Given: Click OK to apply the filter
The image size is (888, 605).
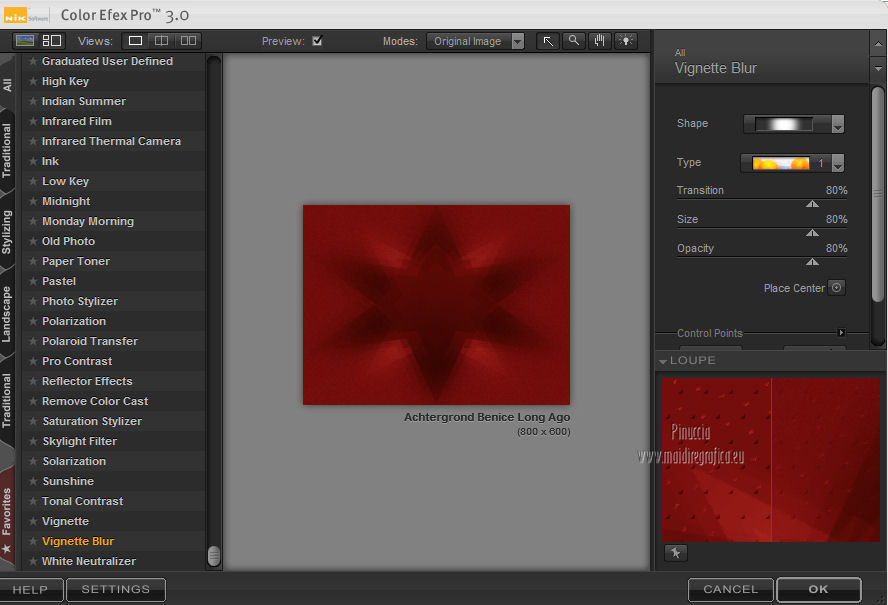Looking at the screenshot, I should [819, 590].
